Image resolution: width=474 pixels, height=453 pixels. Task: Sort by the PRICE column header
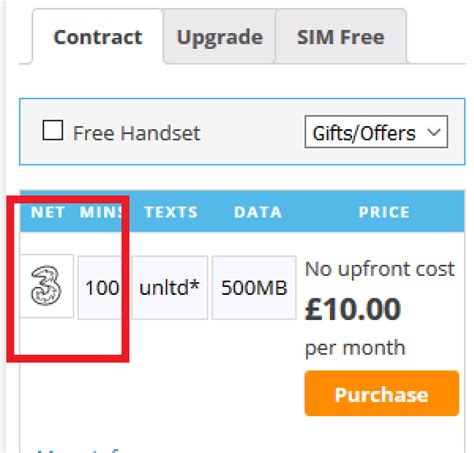(384, 212)
